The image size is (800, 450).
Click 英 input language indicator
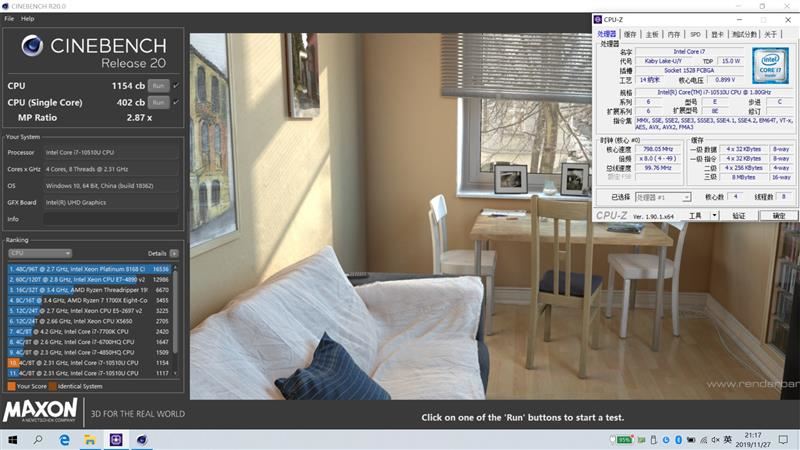[x=728, y=440]
